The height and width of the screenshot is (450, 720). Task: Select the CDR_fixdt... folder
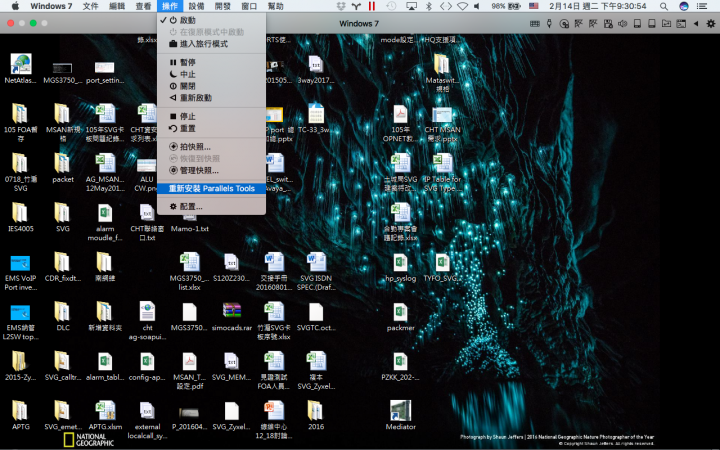click(63, 267)
